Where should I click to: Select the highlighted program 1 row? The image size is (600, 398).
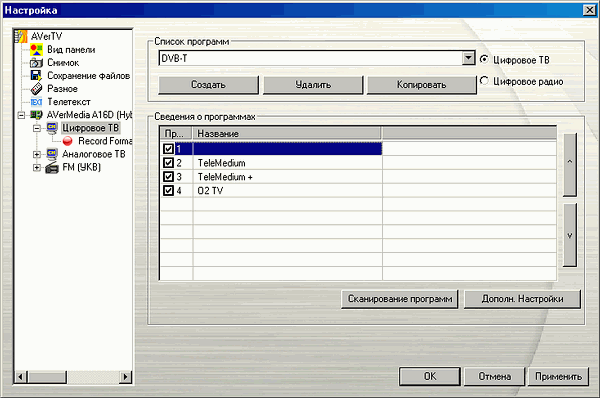[279, 148]
